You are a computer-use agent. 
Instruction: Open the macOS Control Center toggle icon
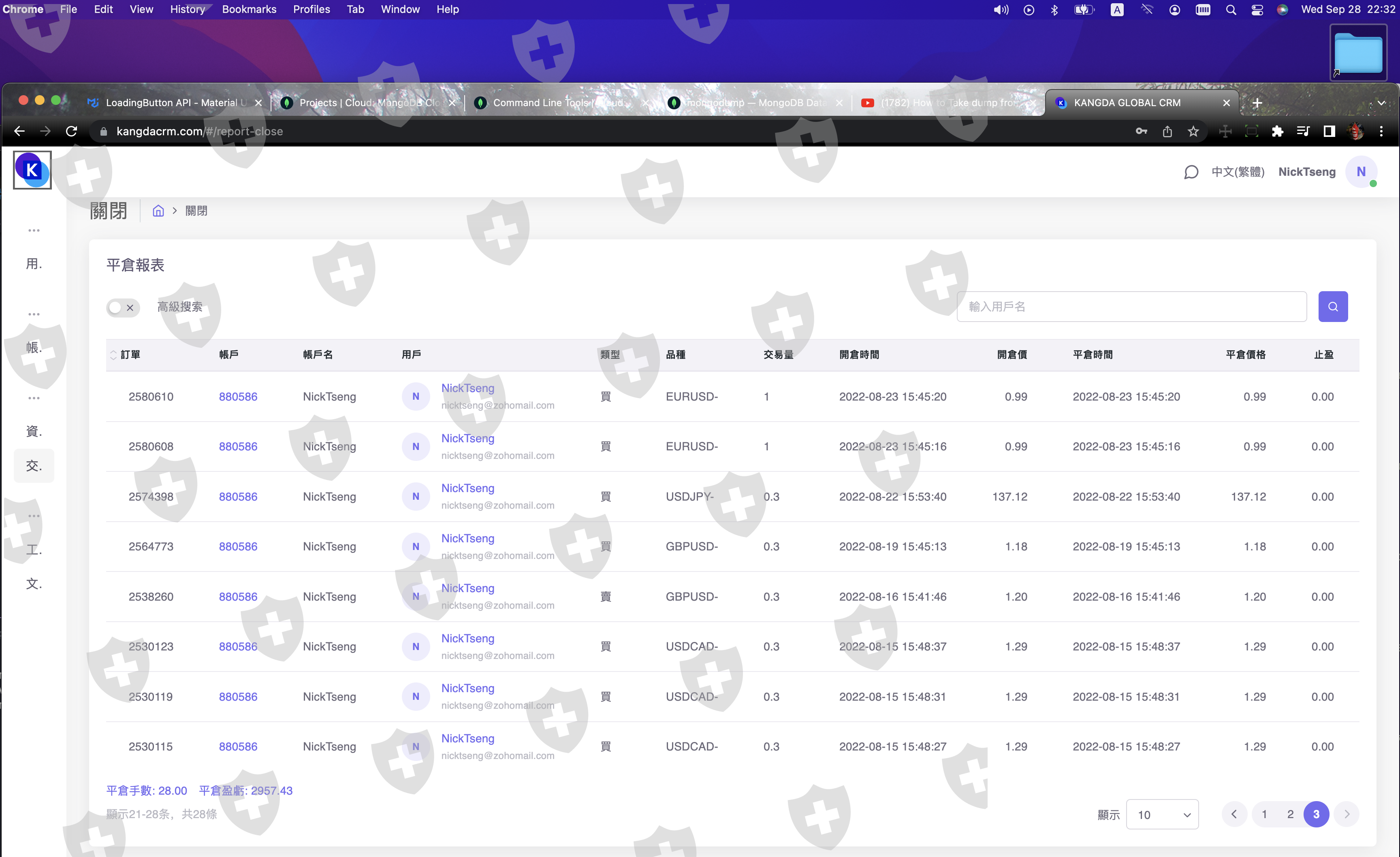tap(1257, 10)
